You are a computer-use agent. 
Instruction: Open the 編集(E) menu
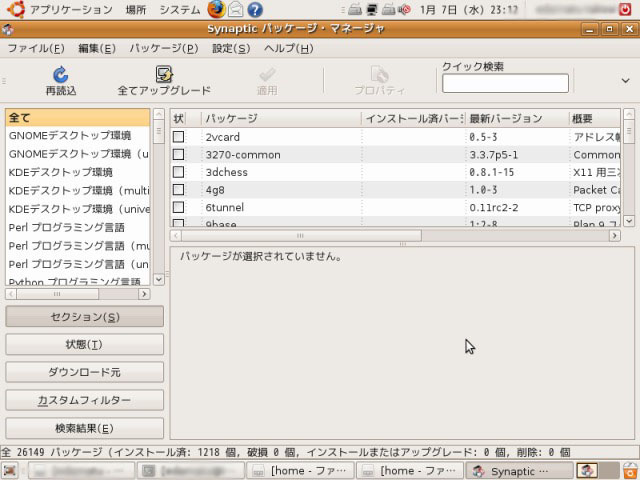pyautogui.click(x=97, y=49)
